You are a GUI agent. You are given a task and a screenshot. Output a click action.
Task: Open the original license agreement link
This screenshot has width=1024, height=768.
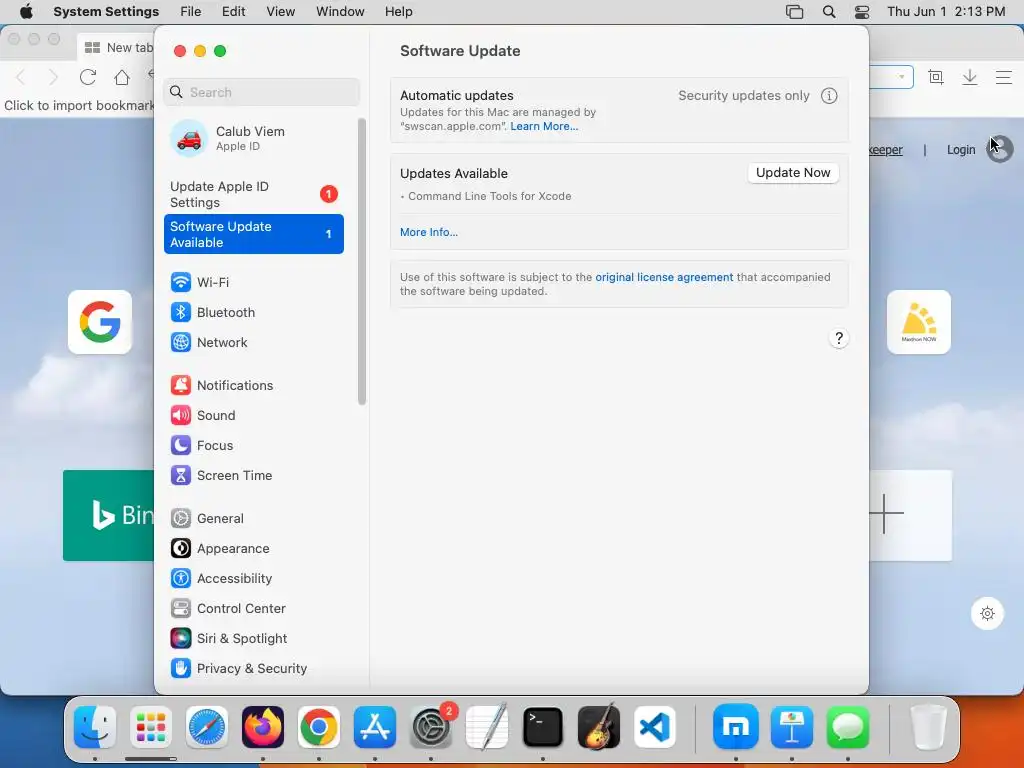664,278
